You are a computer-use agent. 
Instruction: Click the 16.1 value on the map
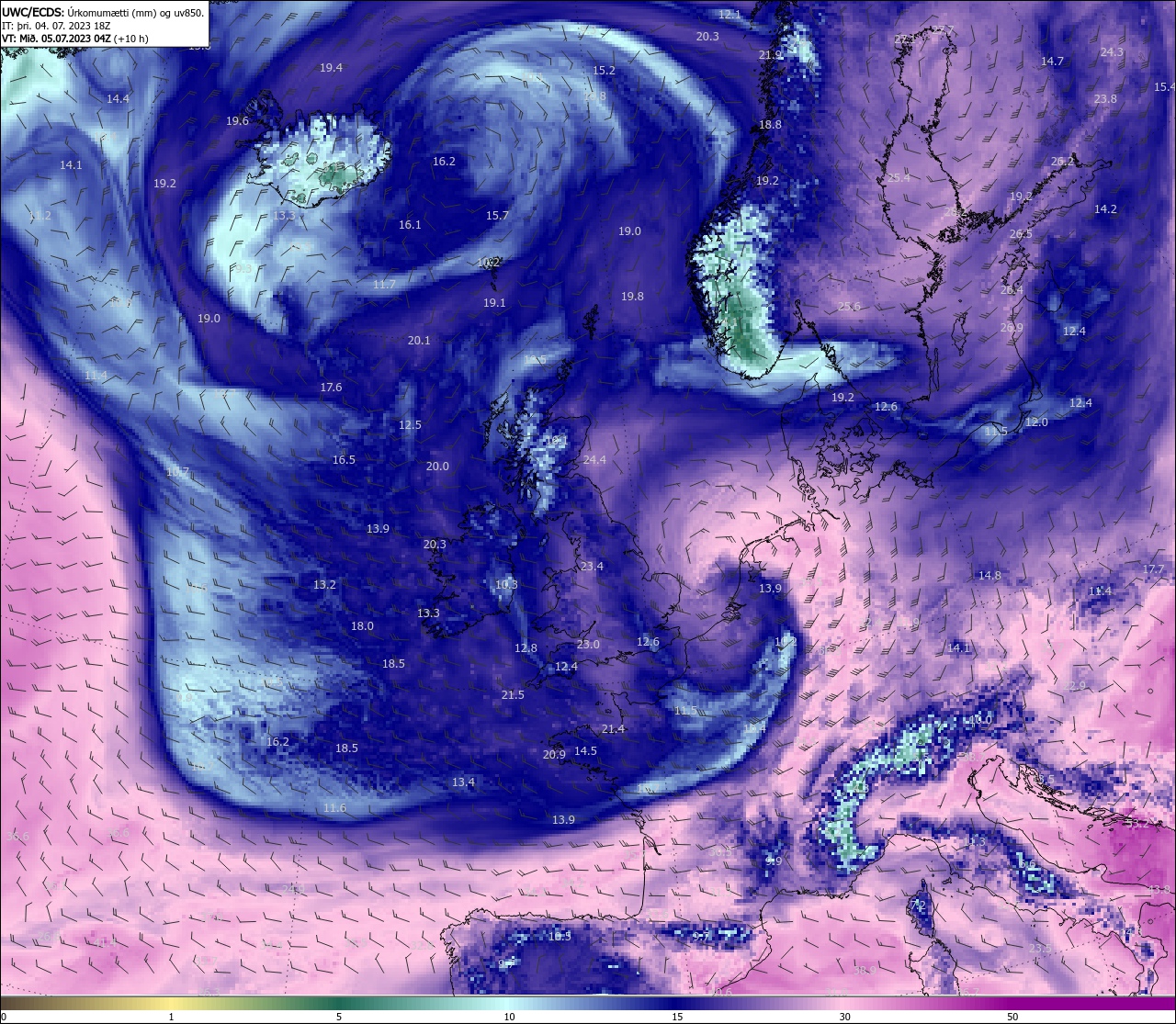(x=410, y=225)
